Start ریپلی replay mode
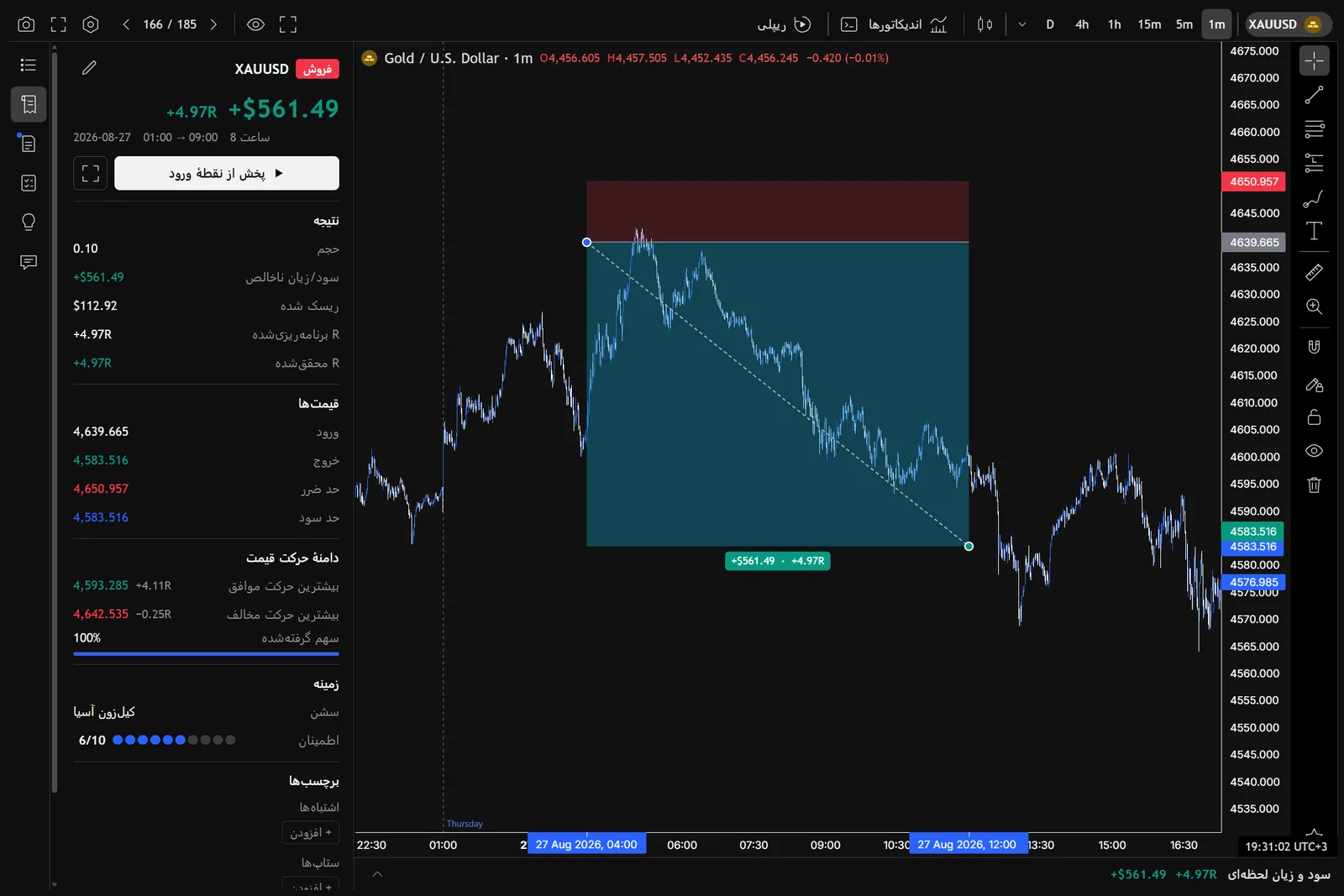 pos(785,24)
